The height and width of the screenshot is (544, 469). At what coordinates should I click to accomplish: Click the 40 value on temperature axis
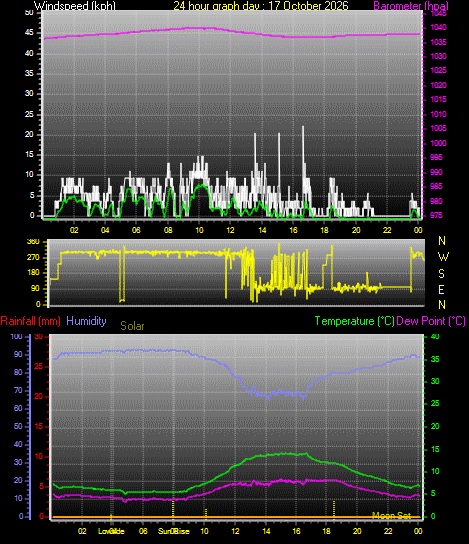tap(435, 336)
